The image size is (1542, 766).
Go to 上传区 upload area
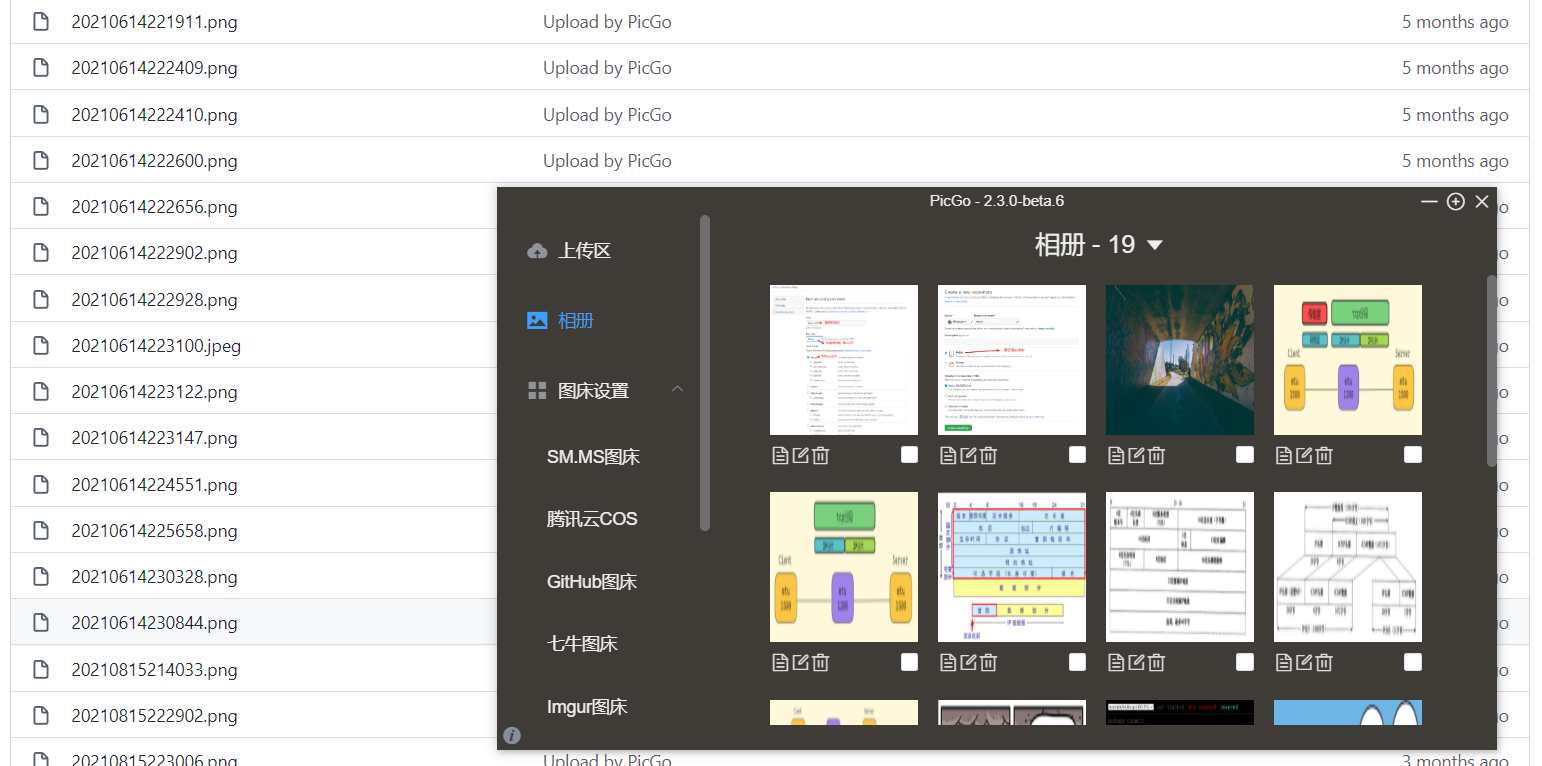584,251
